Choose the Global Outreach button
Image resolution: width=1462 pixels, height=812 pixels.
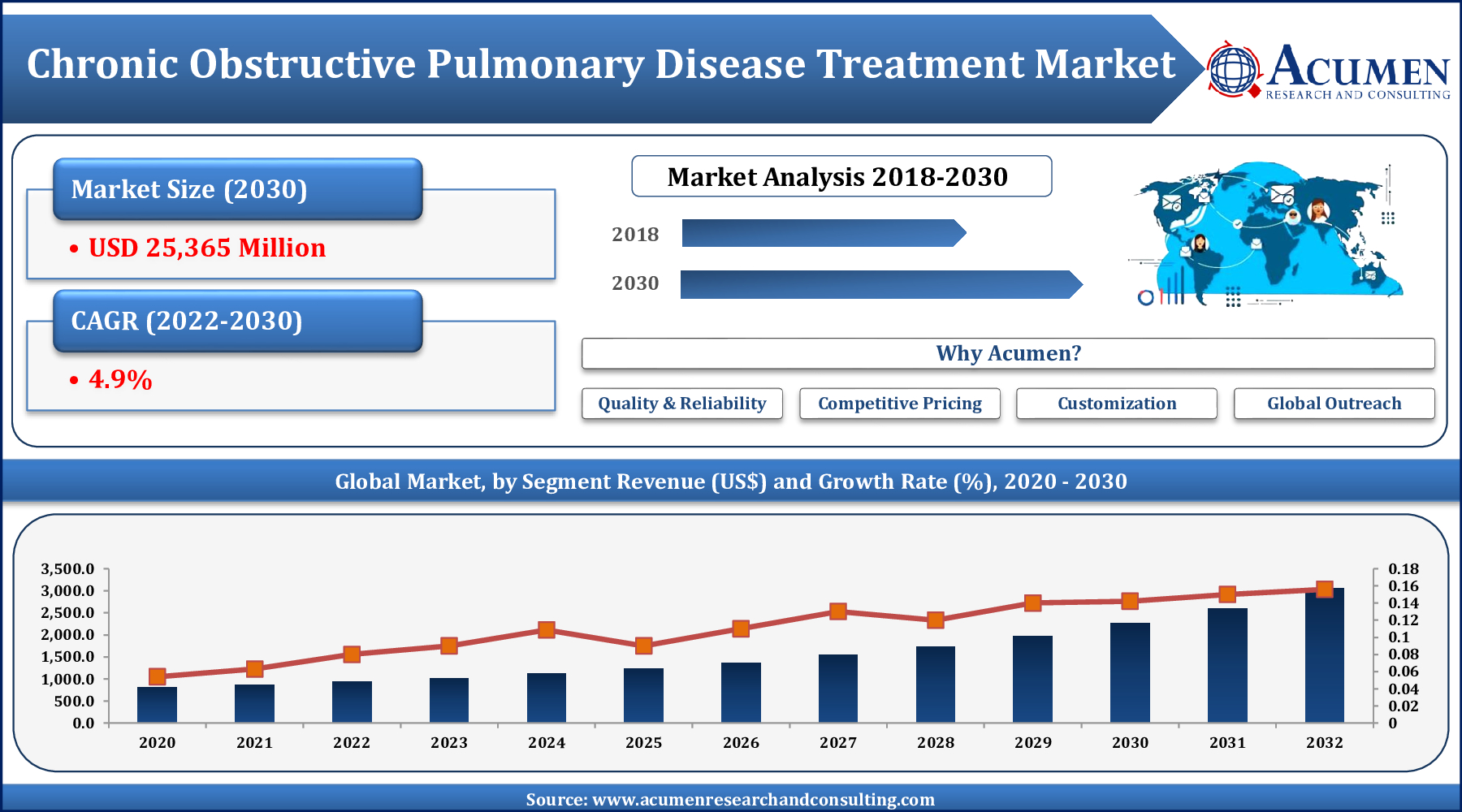1334,404
